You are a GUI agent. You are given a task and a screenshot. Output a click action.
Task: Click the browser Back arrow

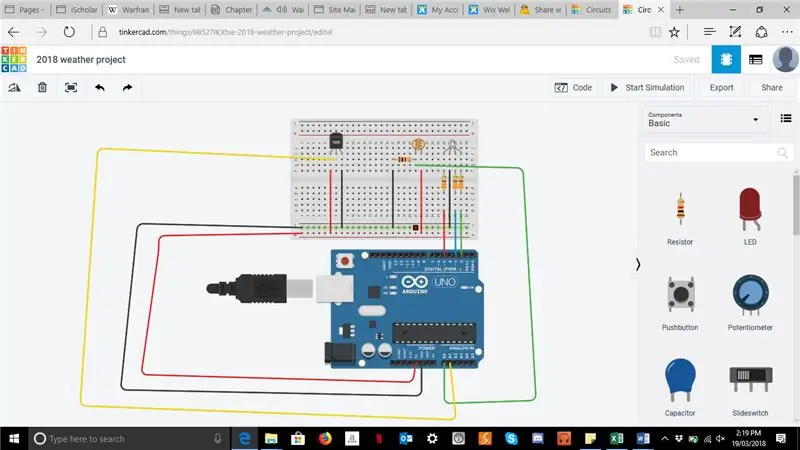pos(14,32)
